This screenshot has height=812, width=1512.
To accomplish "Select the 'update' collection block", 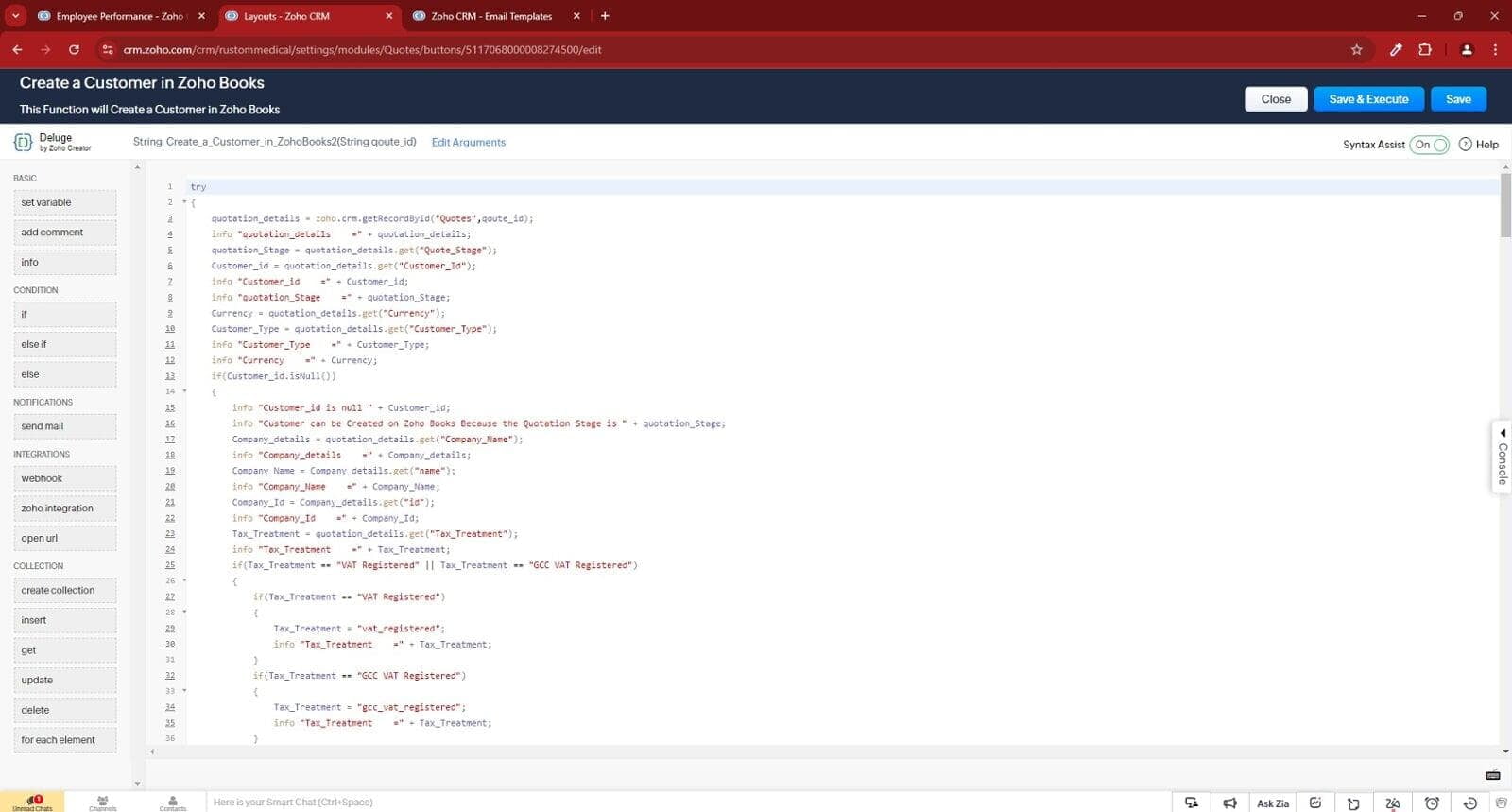I will [64, 681].
